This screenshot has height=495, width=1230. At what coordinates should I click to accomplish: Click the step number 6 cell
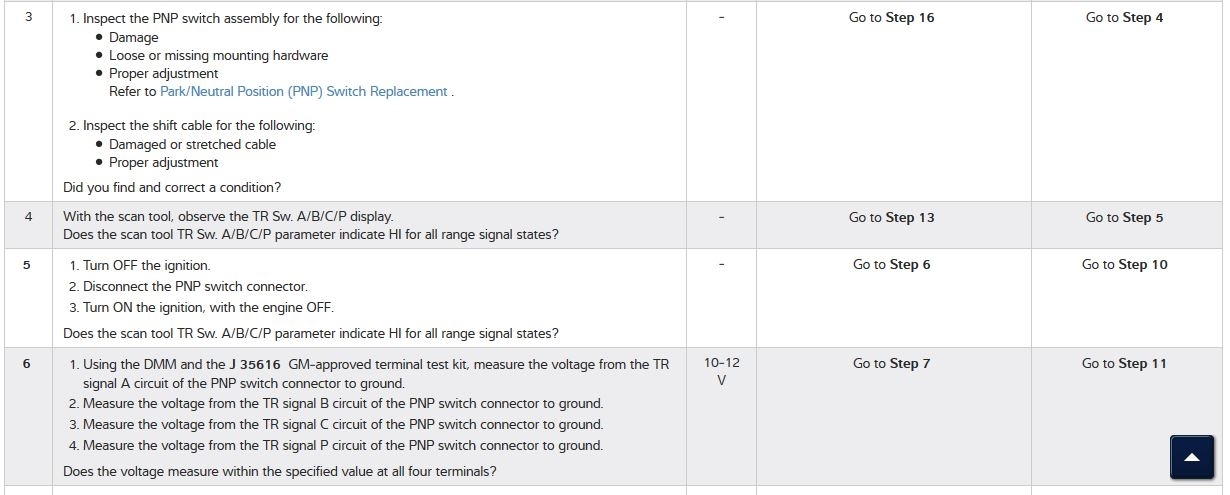click(x=27, y=364)
